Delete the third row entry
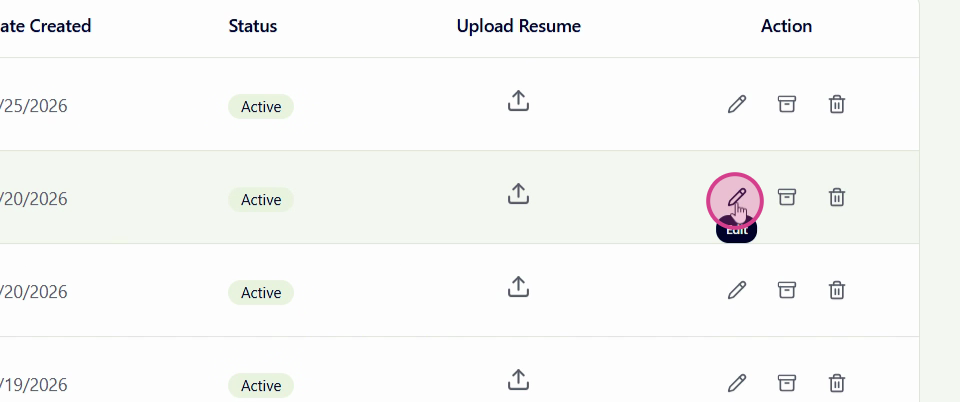The height and width of the screenshot is (402, 960). coord(837,290)
